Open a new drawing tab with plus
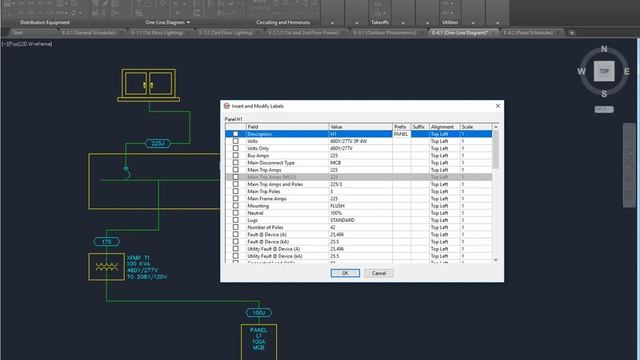 (572, 33)
